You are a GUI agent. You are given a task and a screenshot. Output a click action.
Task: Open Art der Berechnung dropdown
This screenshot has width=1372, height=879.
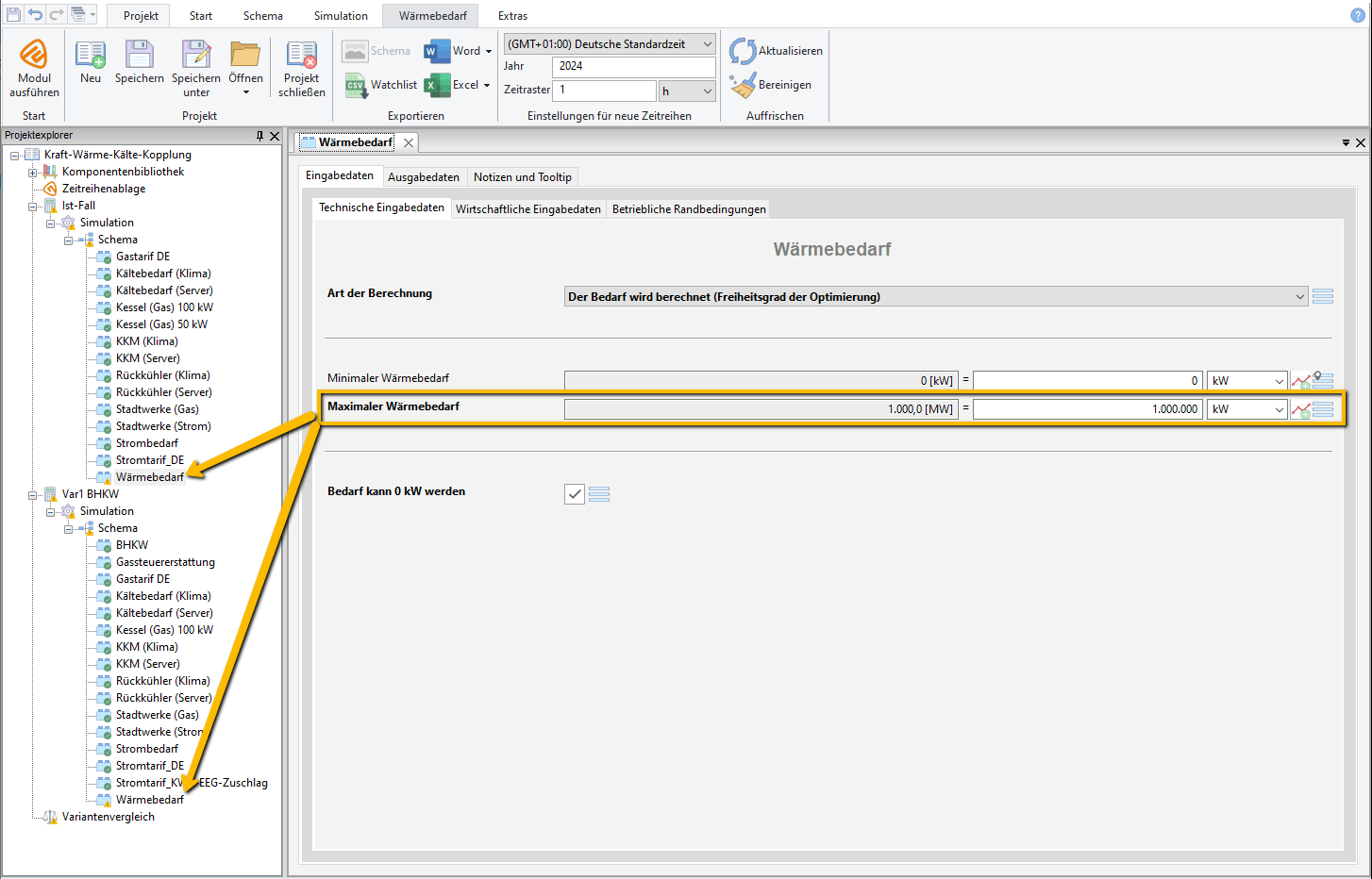[1299, 297]
